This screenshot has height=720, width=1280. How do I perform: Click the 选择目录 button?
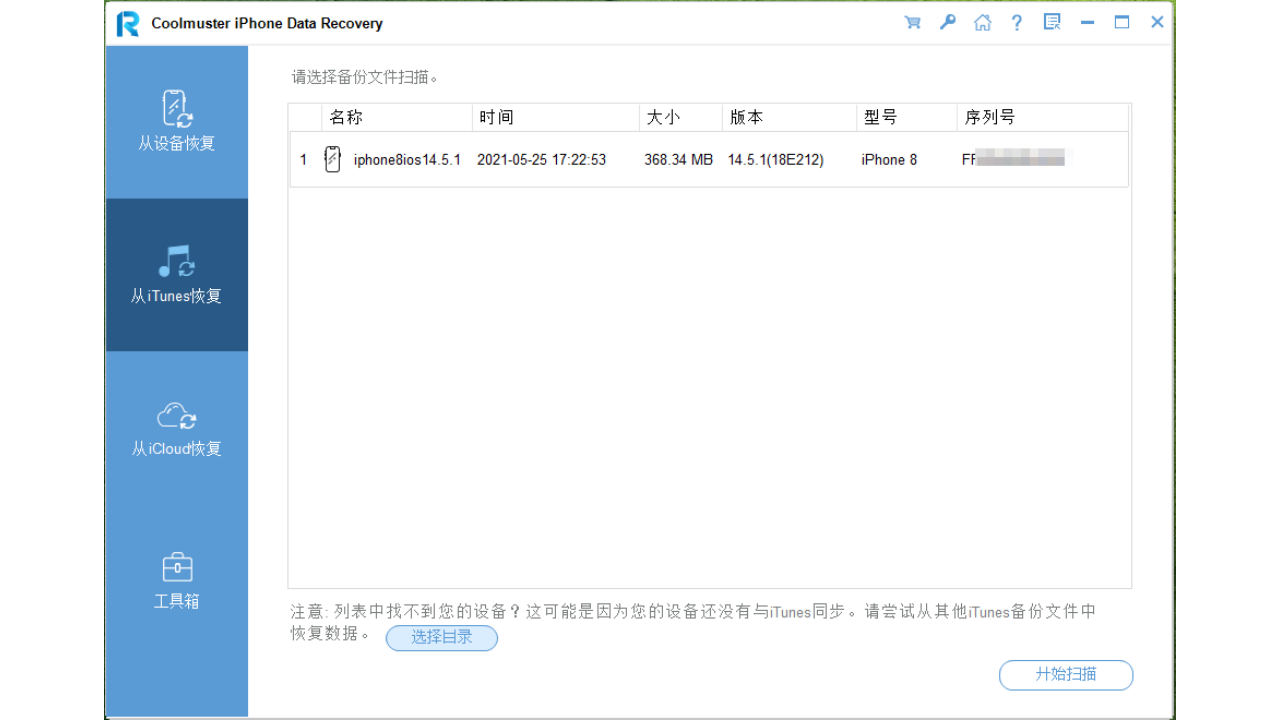tap(441, 638)
